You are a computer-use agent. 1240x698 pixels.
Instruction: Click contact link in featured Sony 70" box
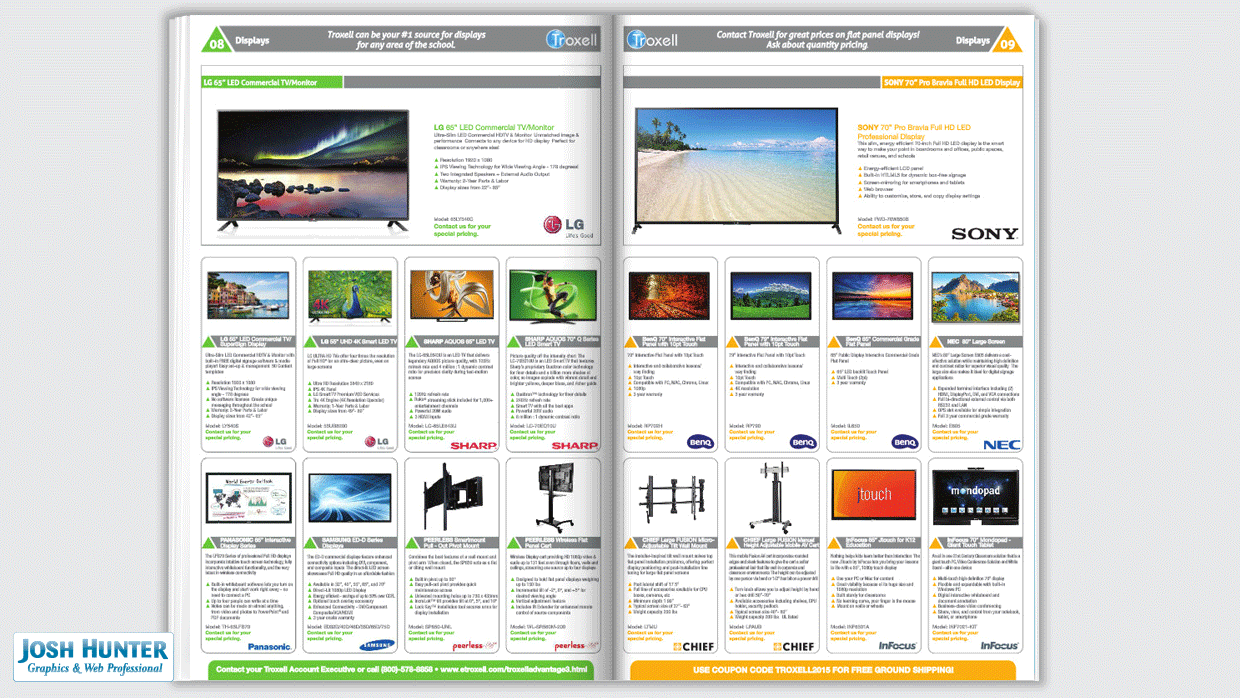(886, 230)
